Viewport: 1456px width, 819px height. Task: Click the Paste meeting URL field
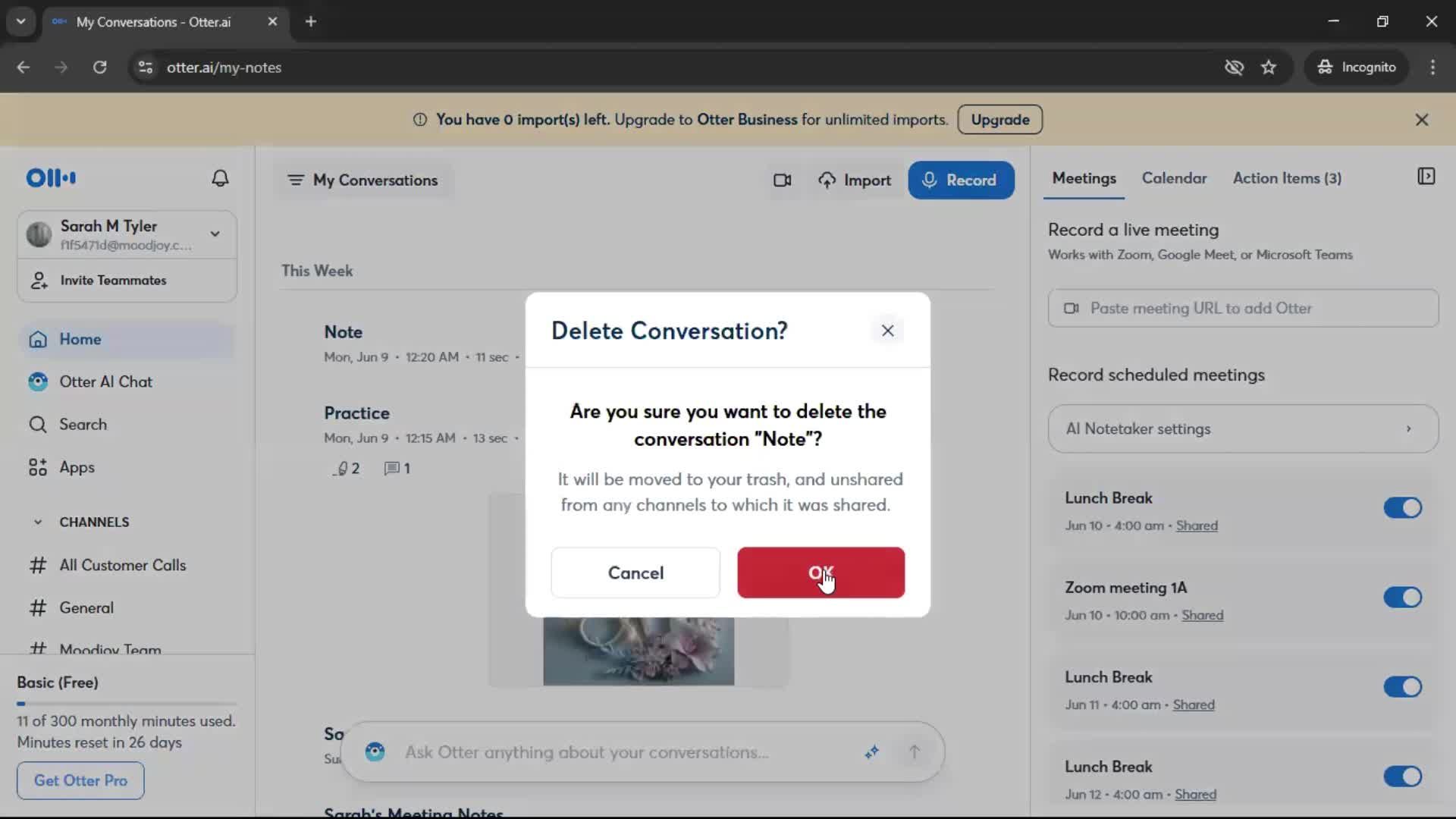tap(1243, 308)
